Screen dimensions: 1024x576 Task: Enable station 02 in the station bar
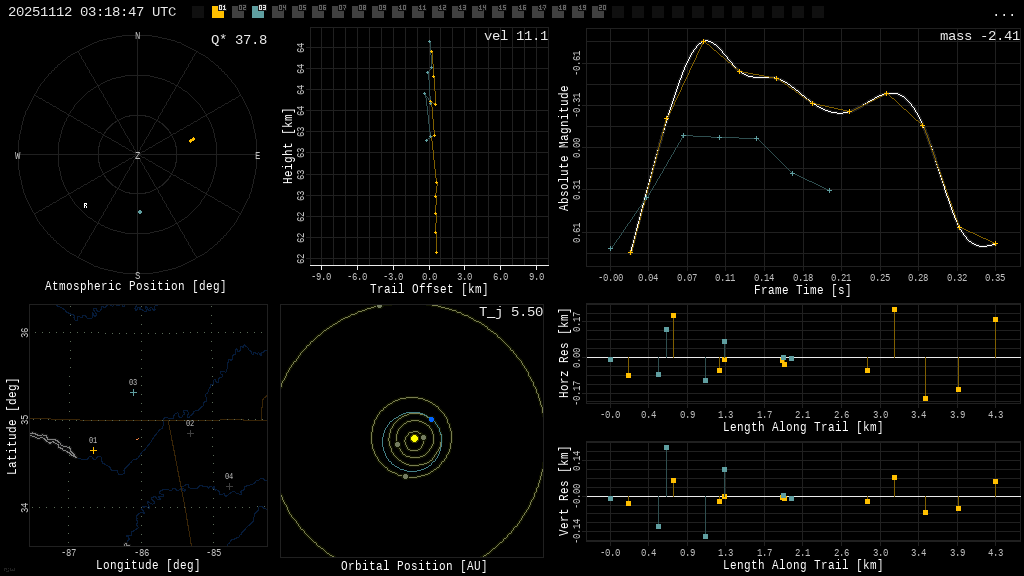[238, 12]
